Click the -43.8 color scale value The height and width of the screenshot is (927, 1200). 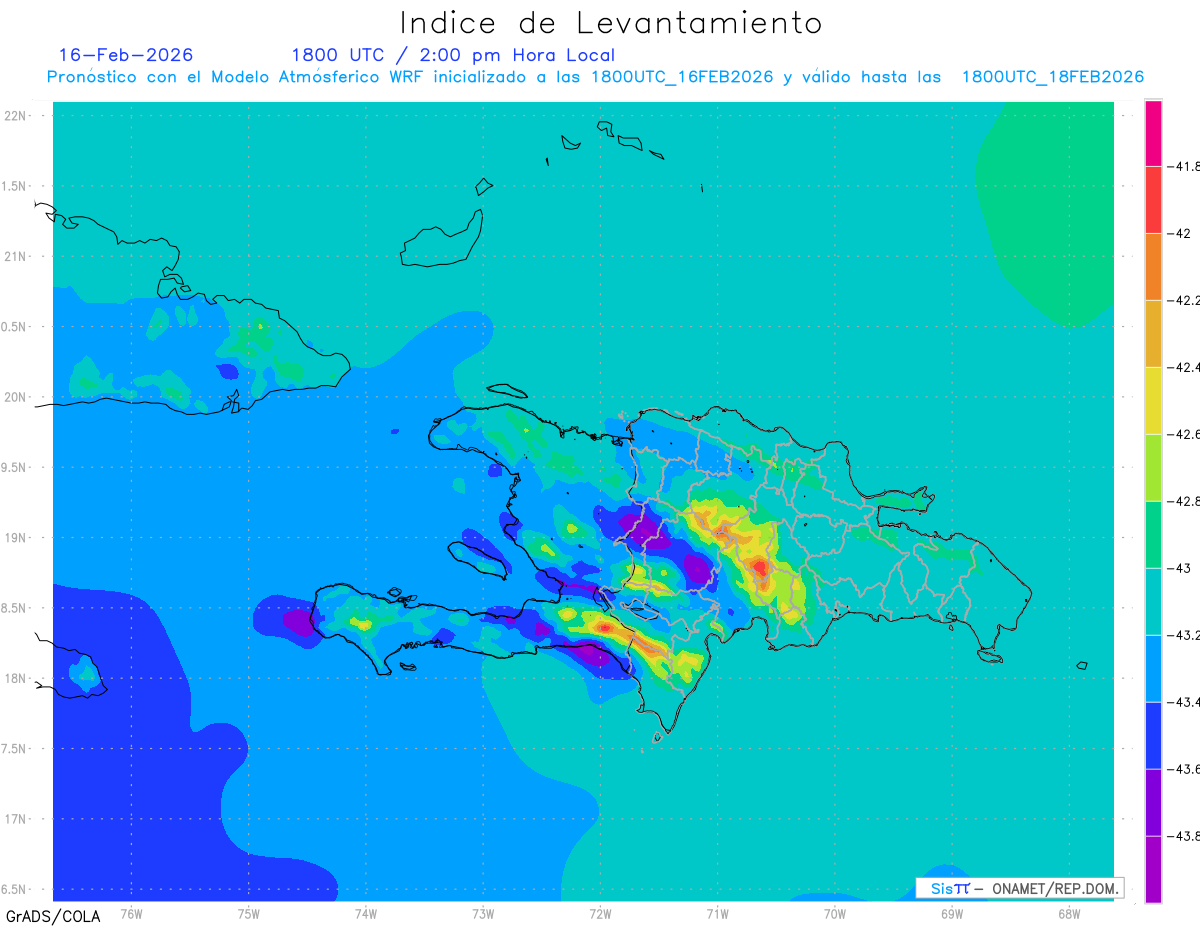[1183, 836]
